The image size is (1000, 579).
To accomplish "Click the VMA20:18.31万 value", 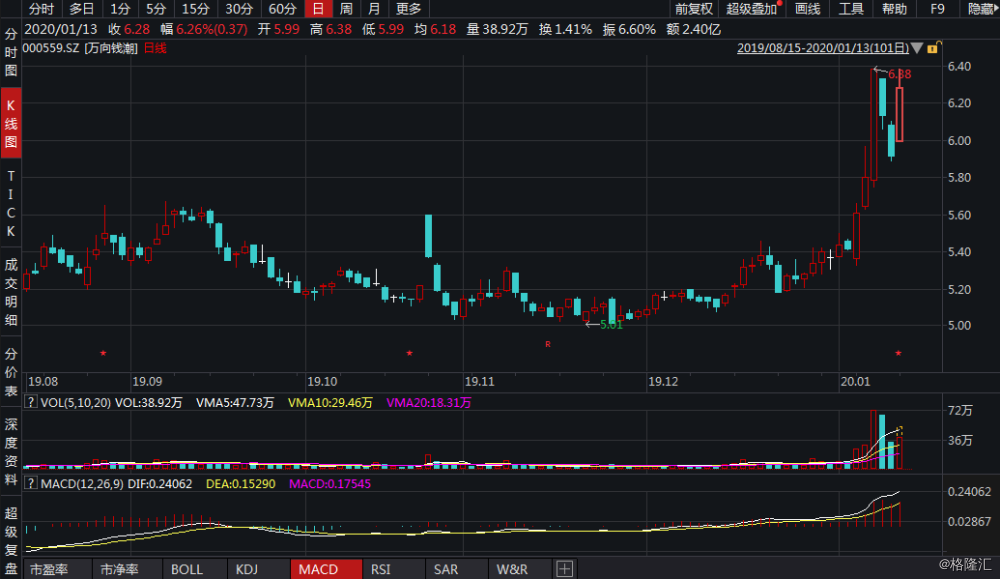I will click(429, 402).
